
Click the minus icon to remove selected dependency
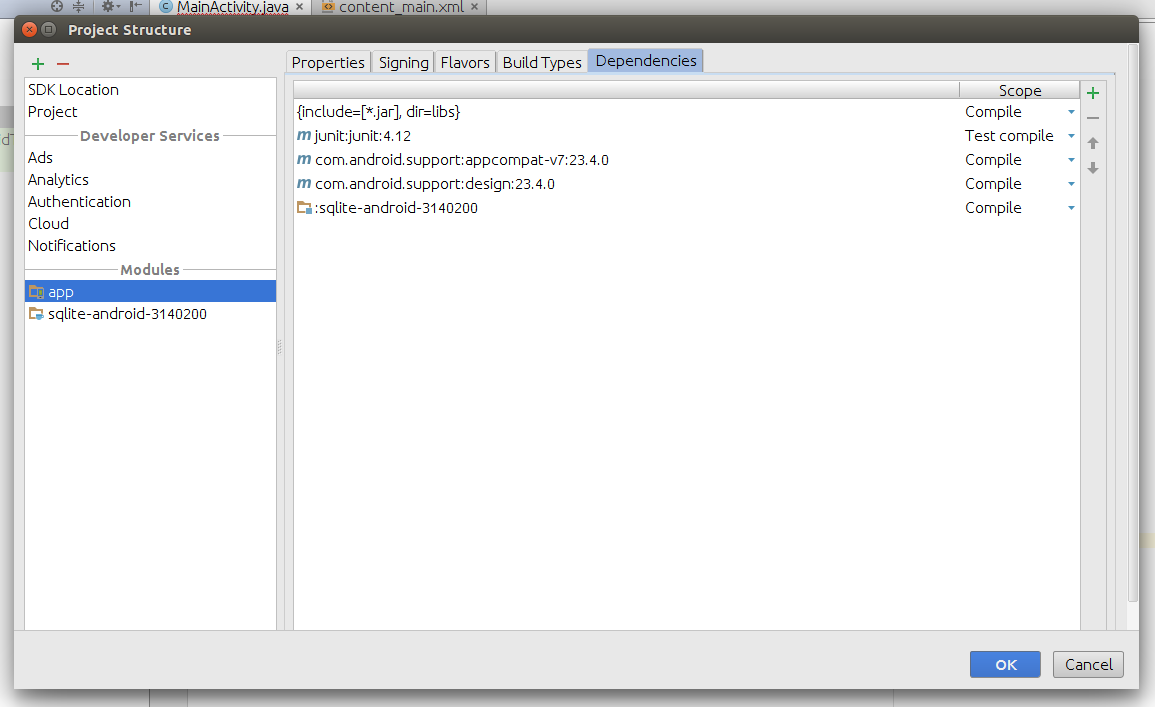click(1093, 118)
